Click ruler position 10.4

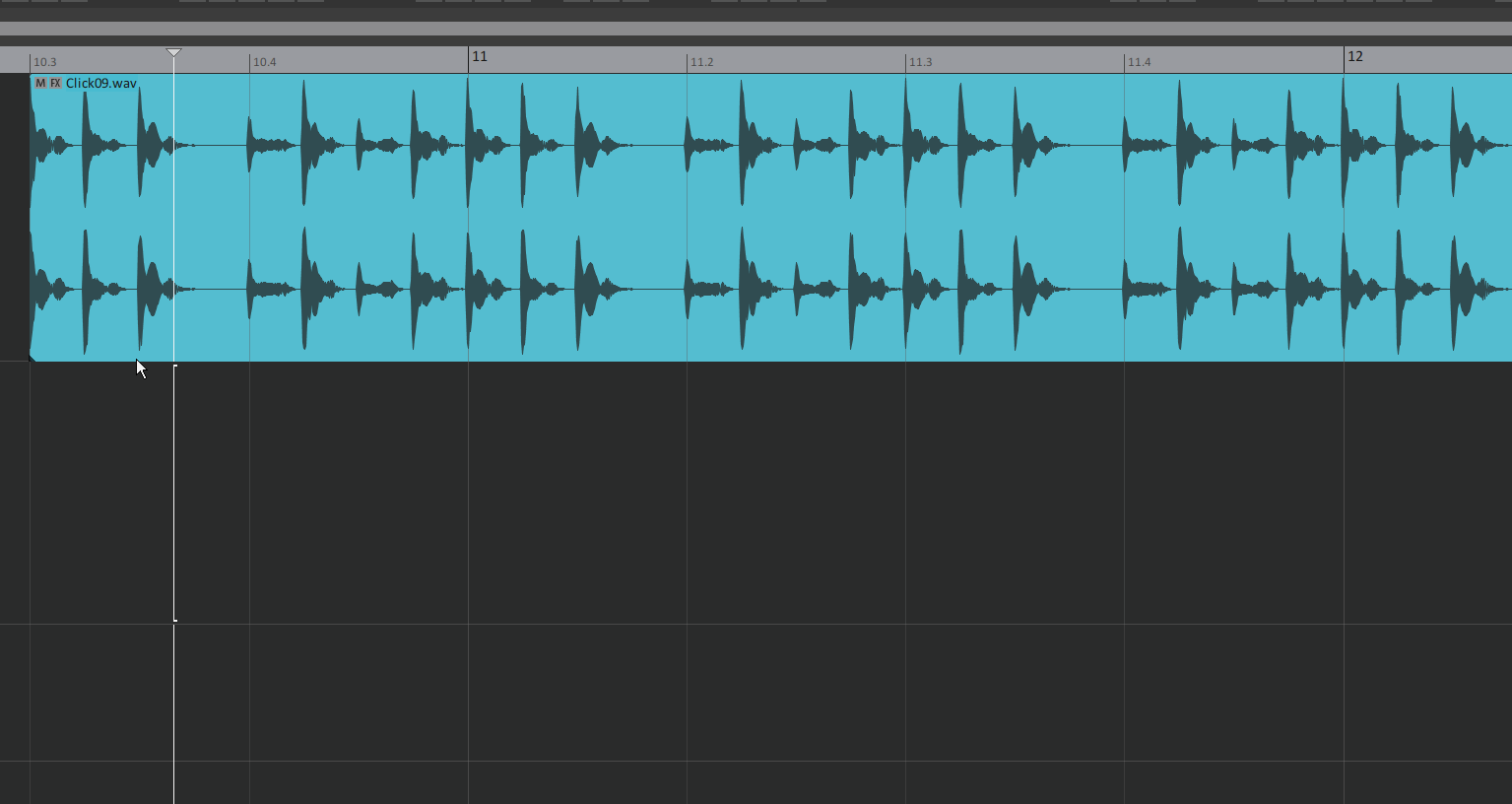coord(265,62)
